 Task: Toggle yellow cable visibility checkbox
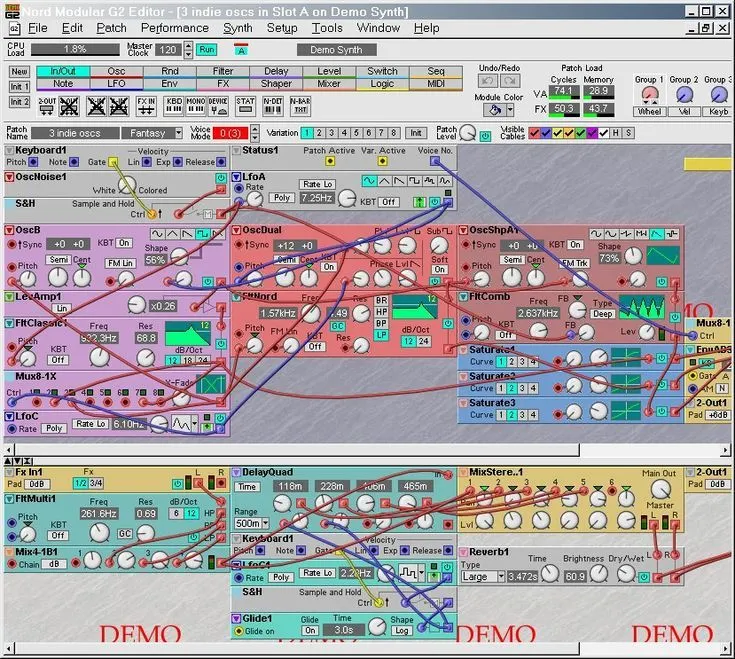pyautogui.click(x=557, y=133)
